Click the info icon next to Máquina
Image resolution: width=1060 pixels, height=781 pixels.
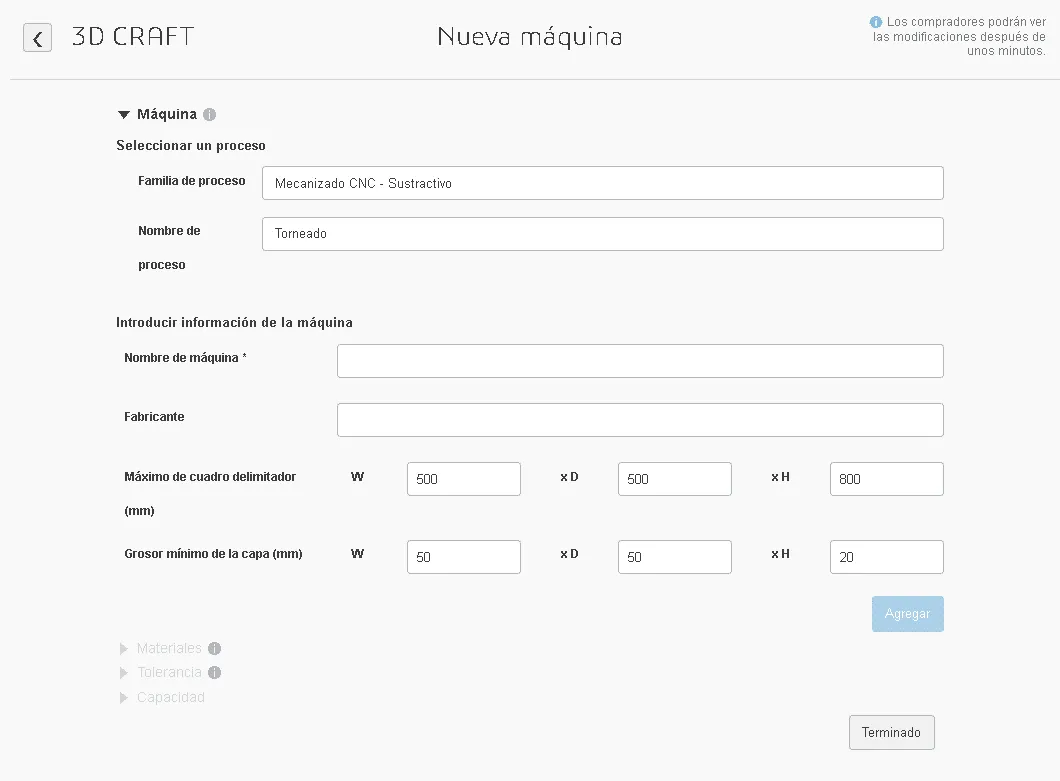pyautogui.click(x=210, y=115)
